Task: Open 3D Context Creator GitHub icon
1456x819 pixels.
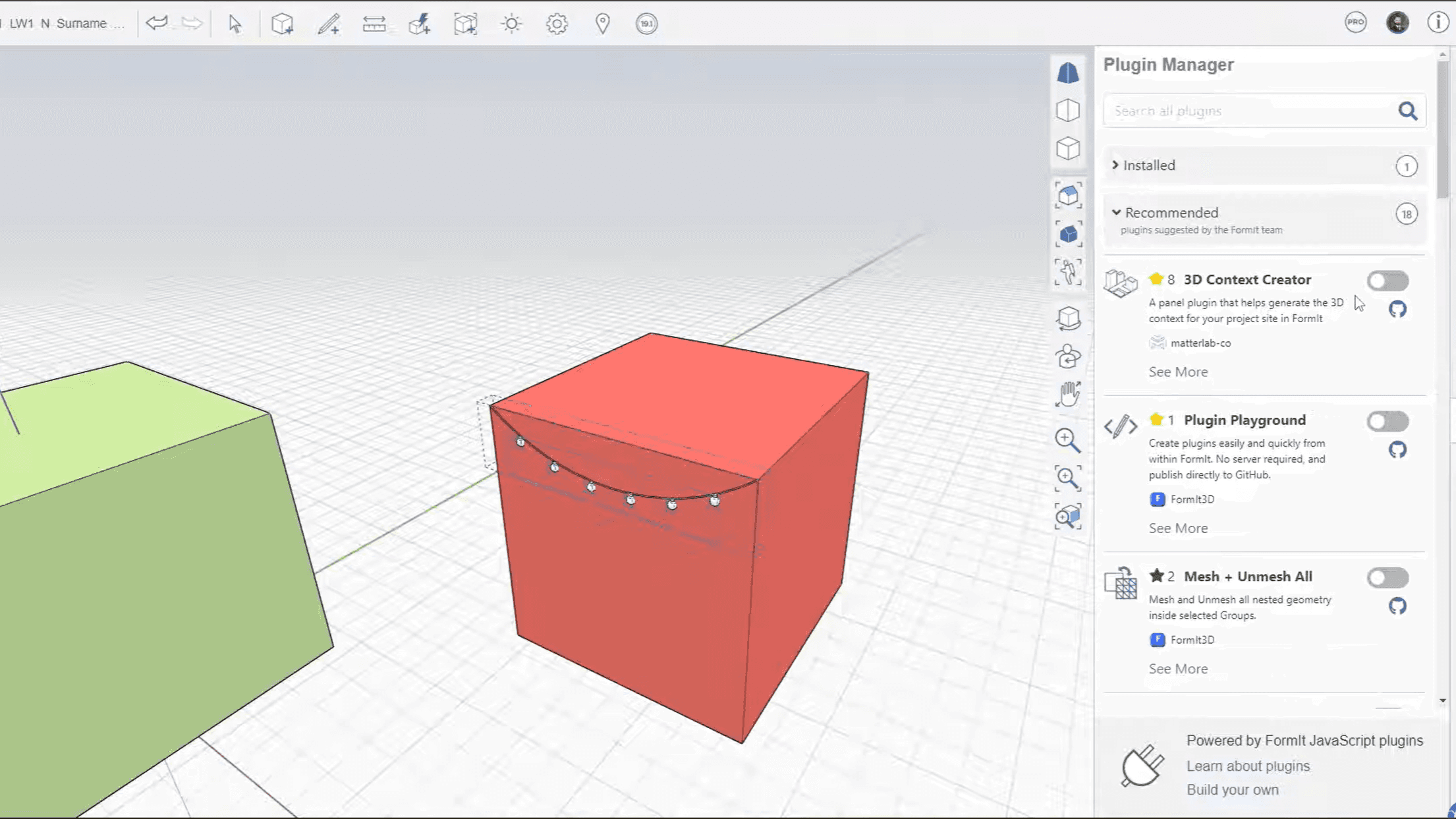Action: 1397,309
